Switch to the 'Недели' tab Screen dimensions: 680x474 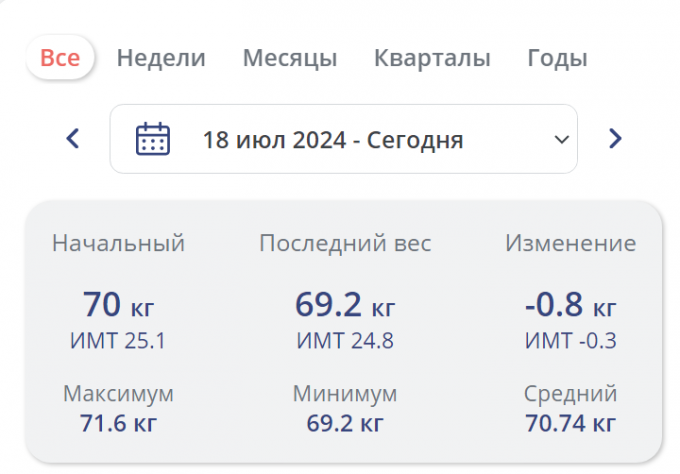point(161,58)
